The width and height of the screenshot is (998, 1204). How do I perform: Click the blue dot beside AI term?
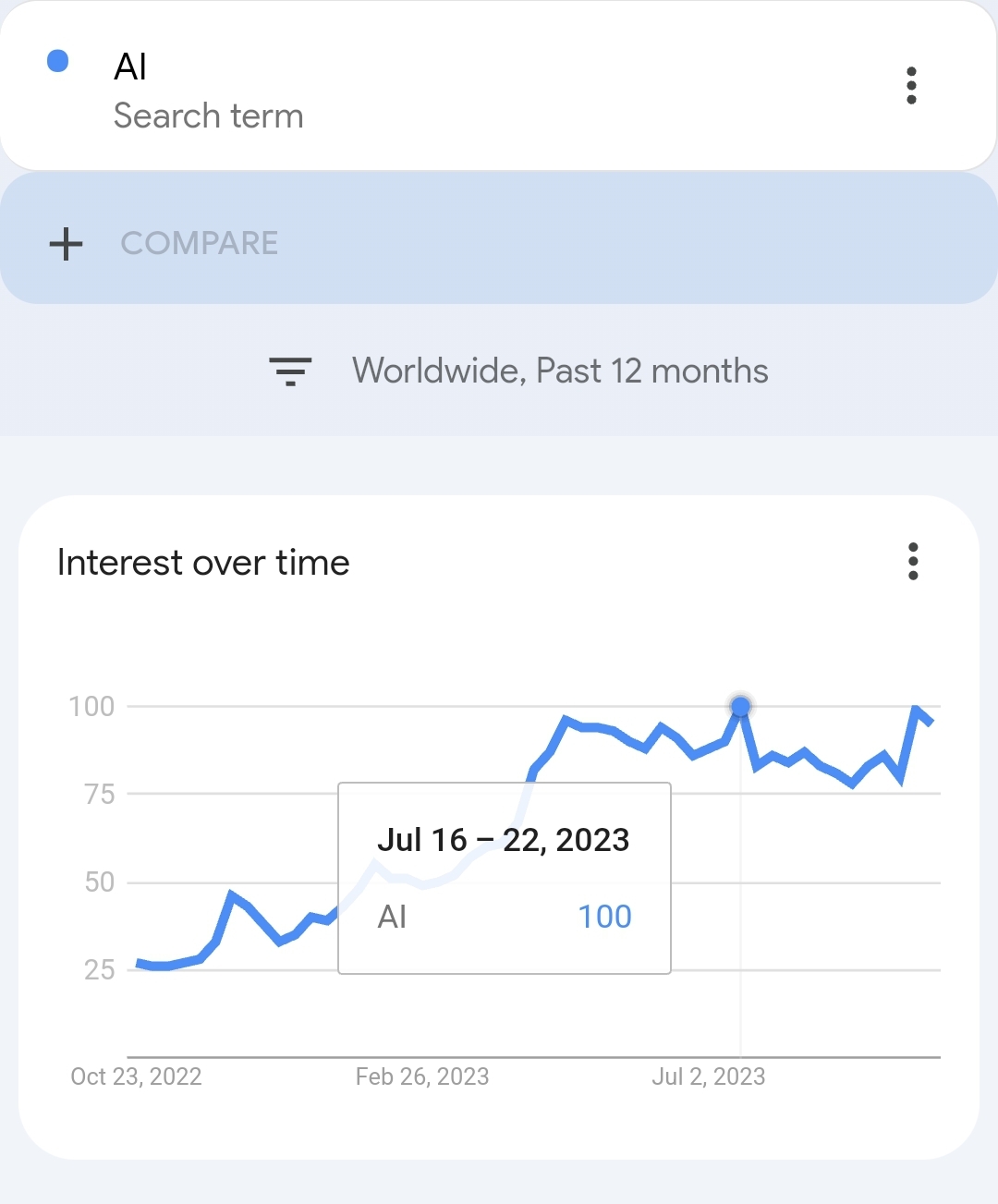click(x=57, y=61)
